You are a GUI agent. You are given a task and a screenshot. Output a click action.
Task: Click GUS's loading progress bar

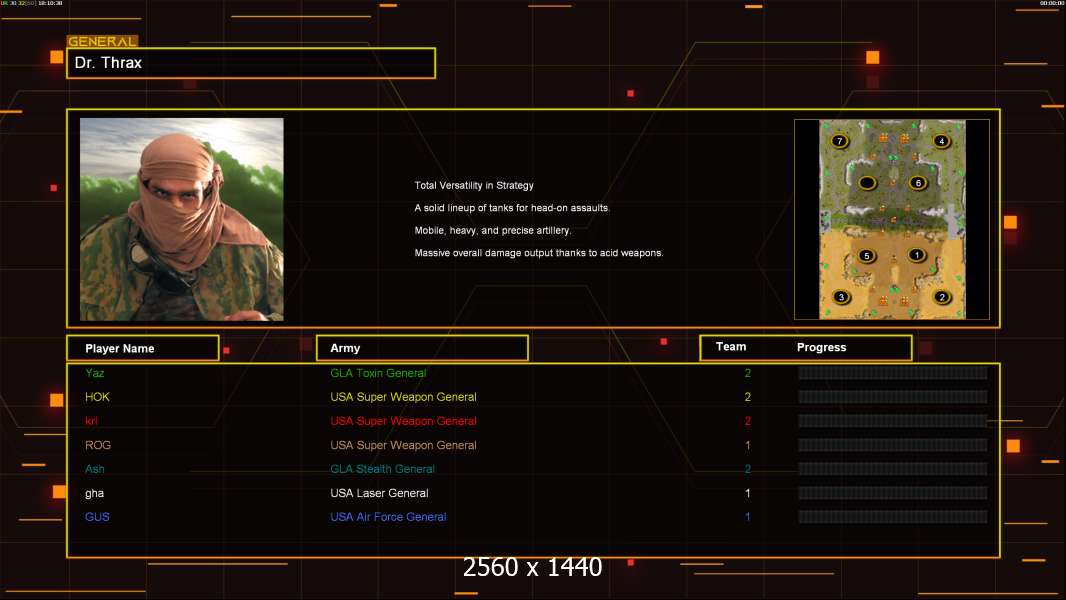[x=893, y=517]
